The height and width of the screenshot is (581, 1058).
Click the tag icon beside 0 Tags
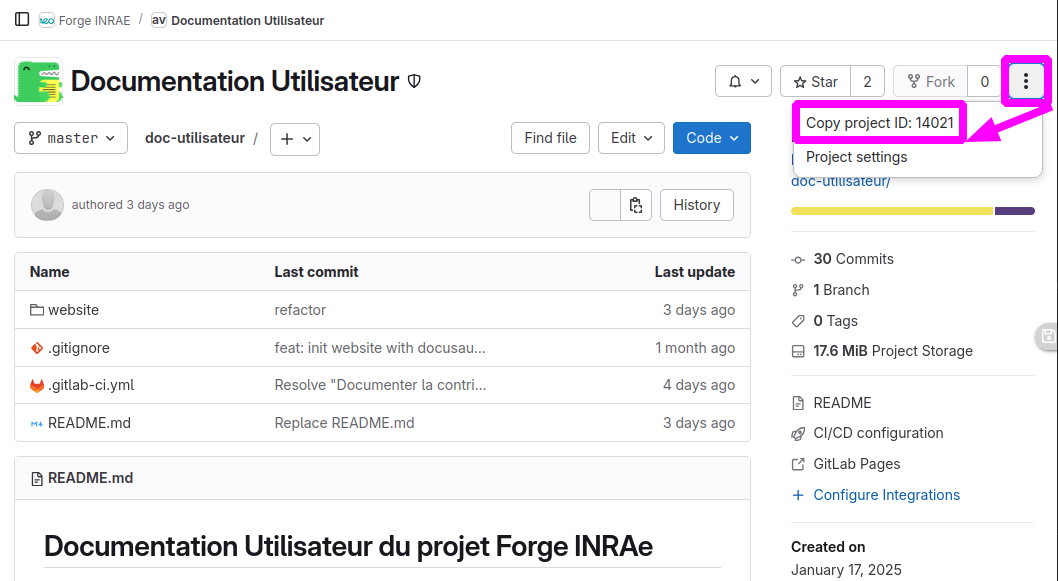point(798,321)
